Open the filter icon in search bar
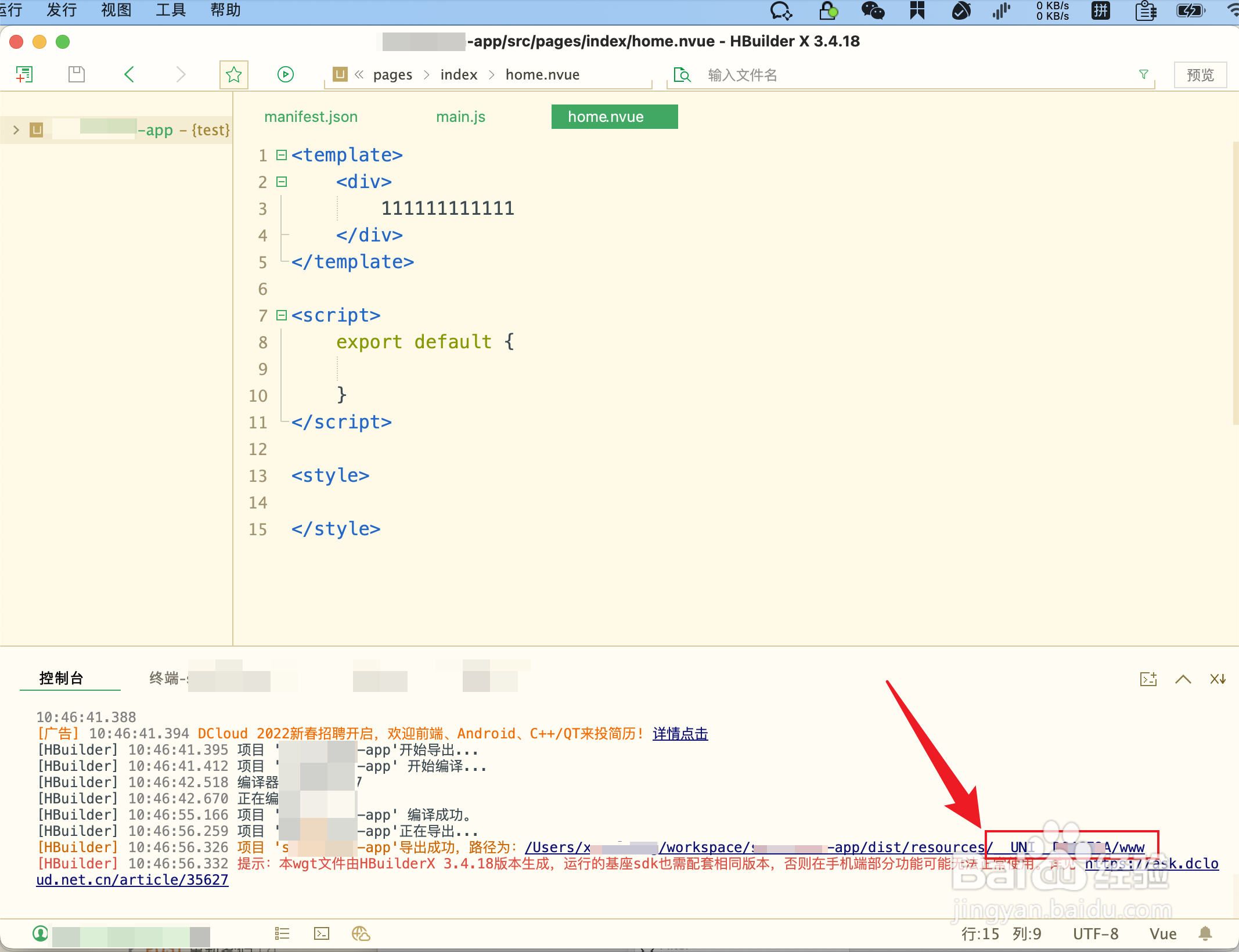The height and width of the screenshot is (952, 1239). [x=1144, y=74]
